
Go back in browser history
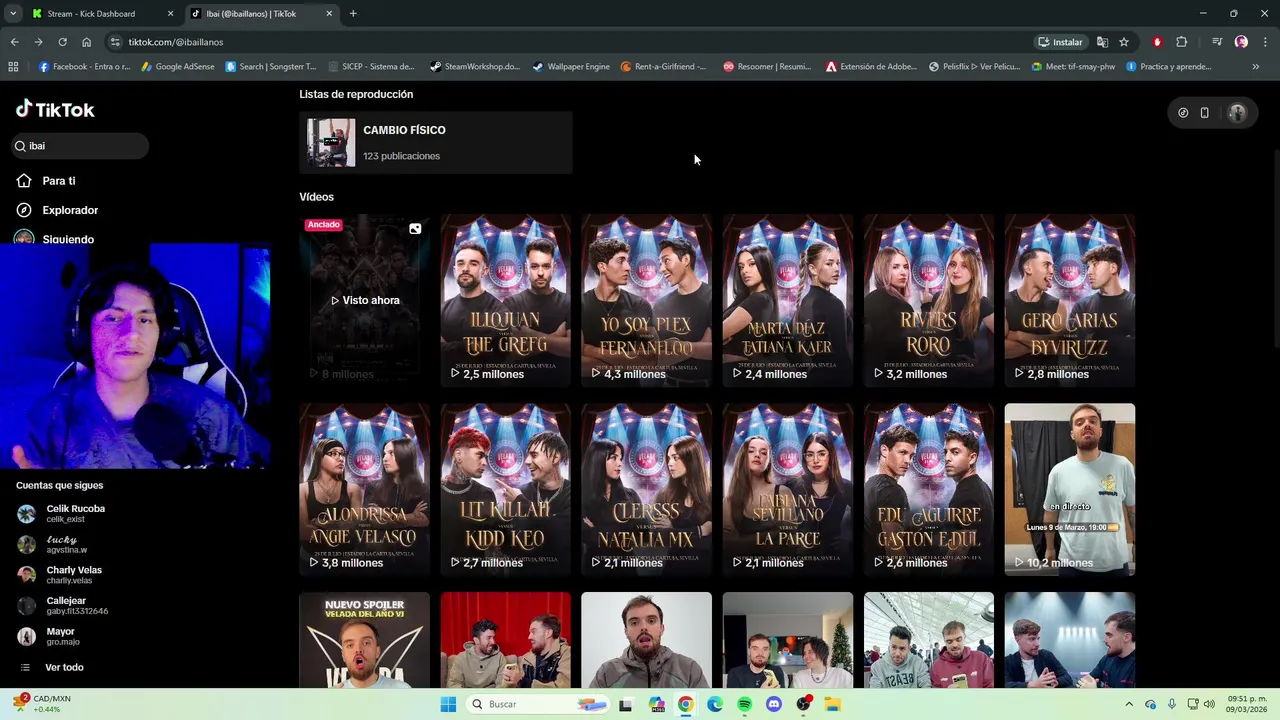(x=14, y=42)
